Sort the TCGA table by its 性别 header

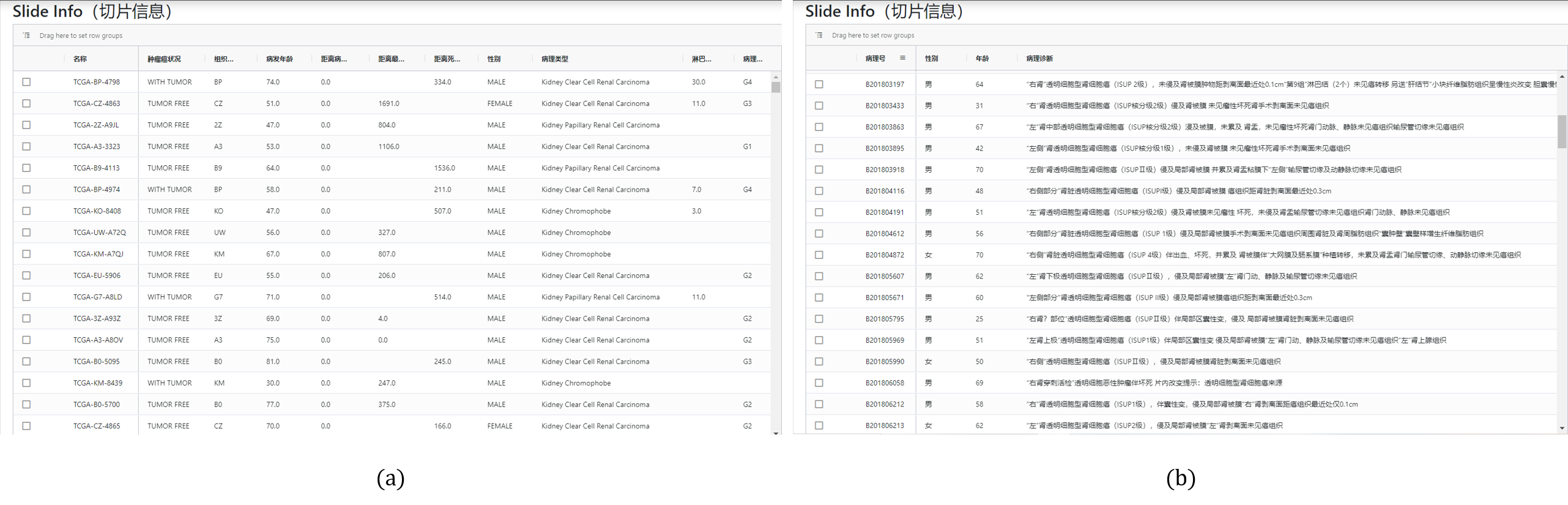tap(494, 59)
